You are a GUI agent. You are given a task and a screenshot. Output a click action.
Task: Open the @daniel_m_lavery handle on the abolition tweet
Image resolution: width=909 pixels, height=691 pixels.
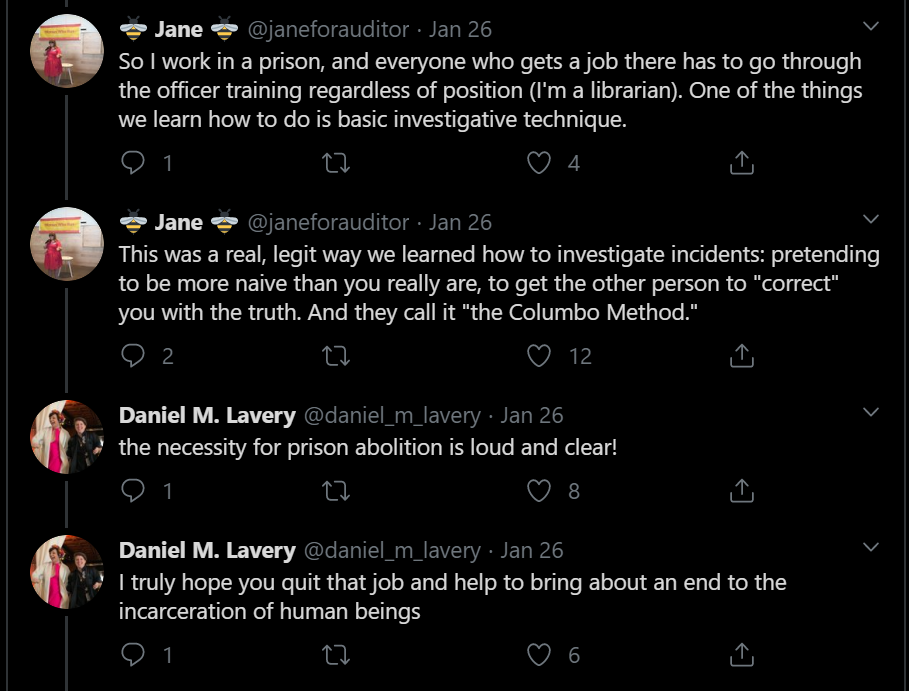(392, 416)
